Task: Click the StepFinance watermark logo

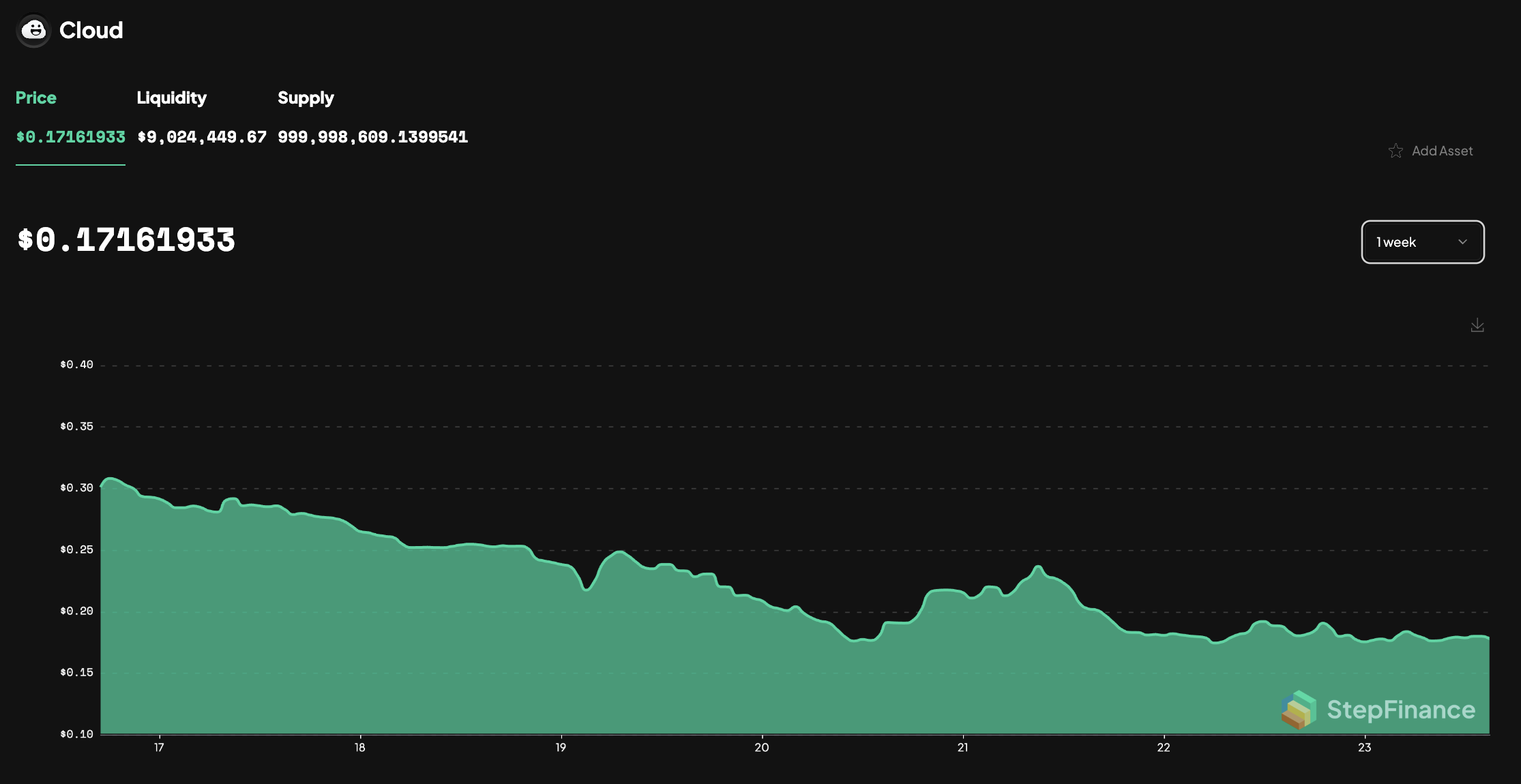Action: coord(1299,710)
